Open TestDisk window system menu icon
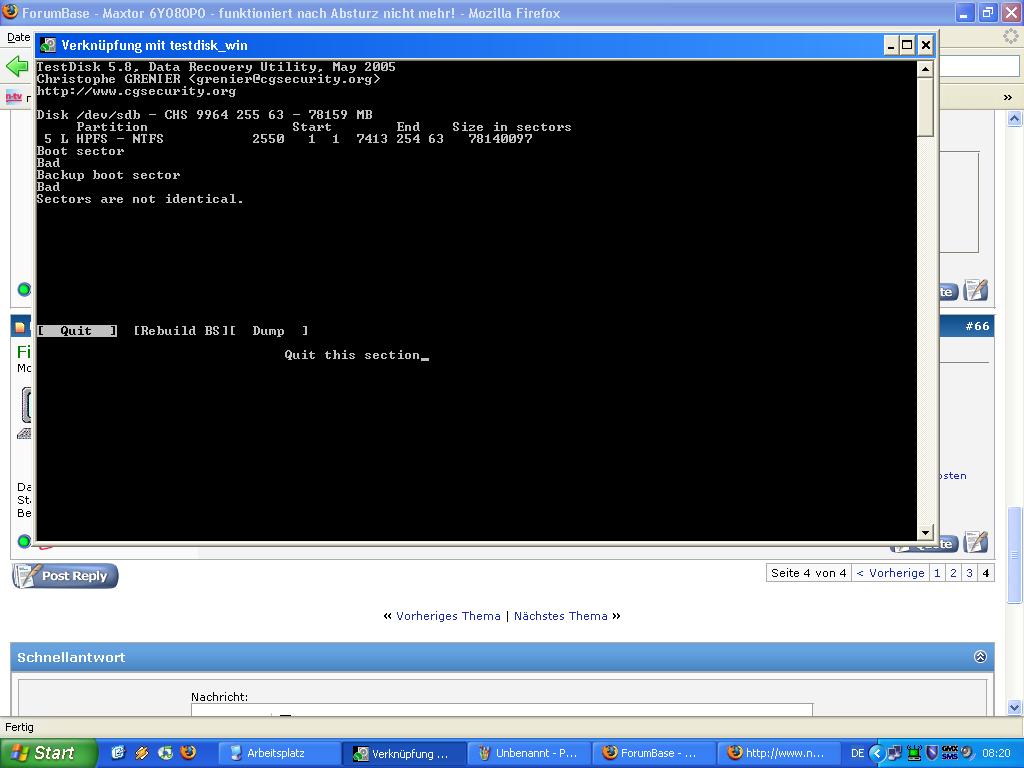Screen dimensions: 1024x768 pyautogui.click(x=48, y=45)
